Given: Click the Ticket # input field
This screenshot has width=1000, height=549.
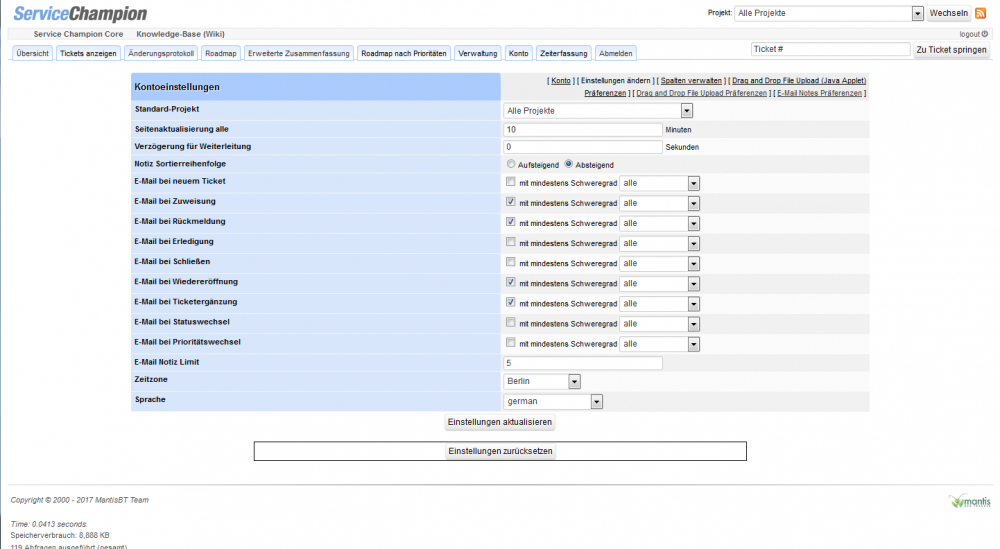Looking at the screenshot, I should point(830,49).
